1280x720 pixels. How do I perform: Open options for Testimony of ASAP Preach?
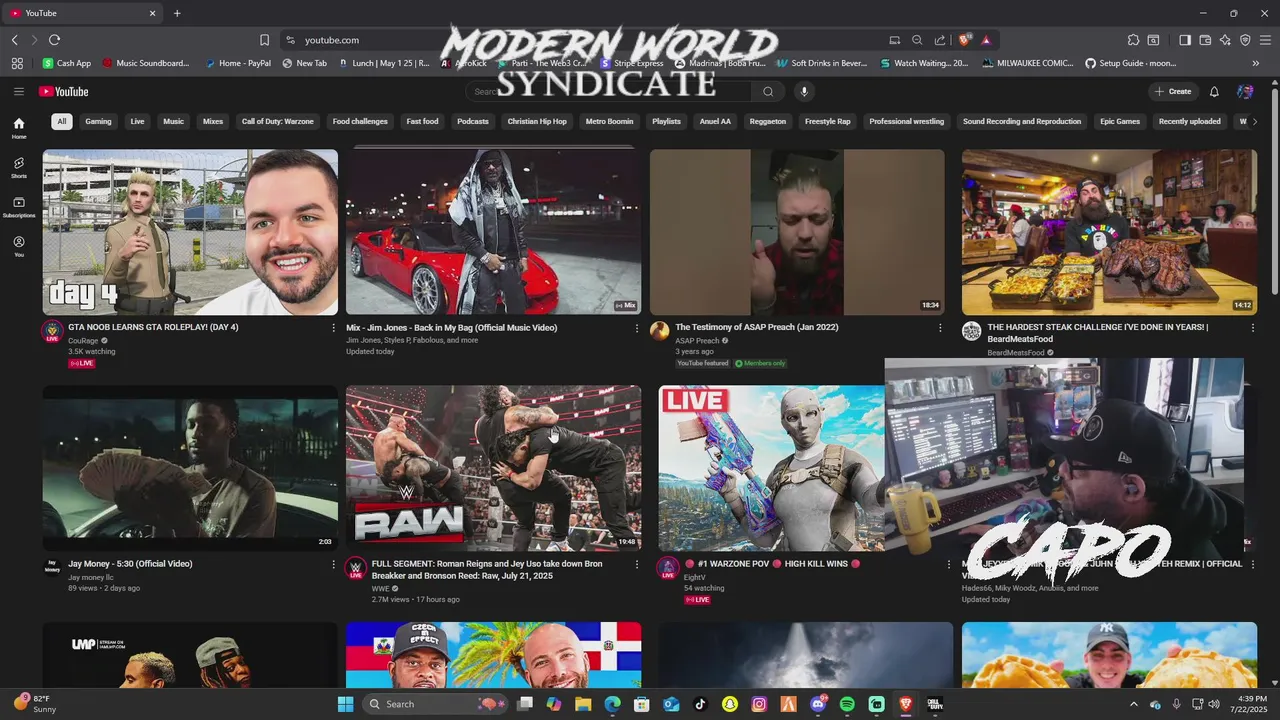click(940, 328)
